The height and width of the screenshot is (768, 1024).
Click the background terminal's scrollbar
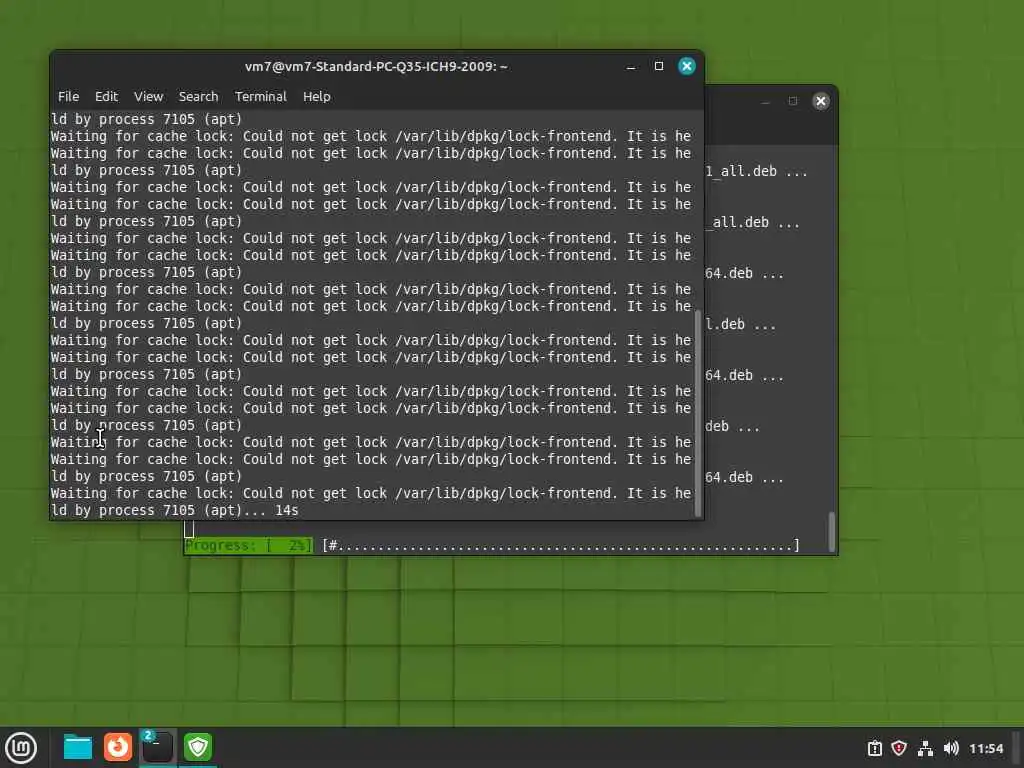coord(831,532)
